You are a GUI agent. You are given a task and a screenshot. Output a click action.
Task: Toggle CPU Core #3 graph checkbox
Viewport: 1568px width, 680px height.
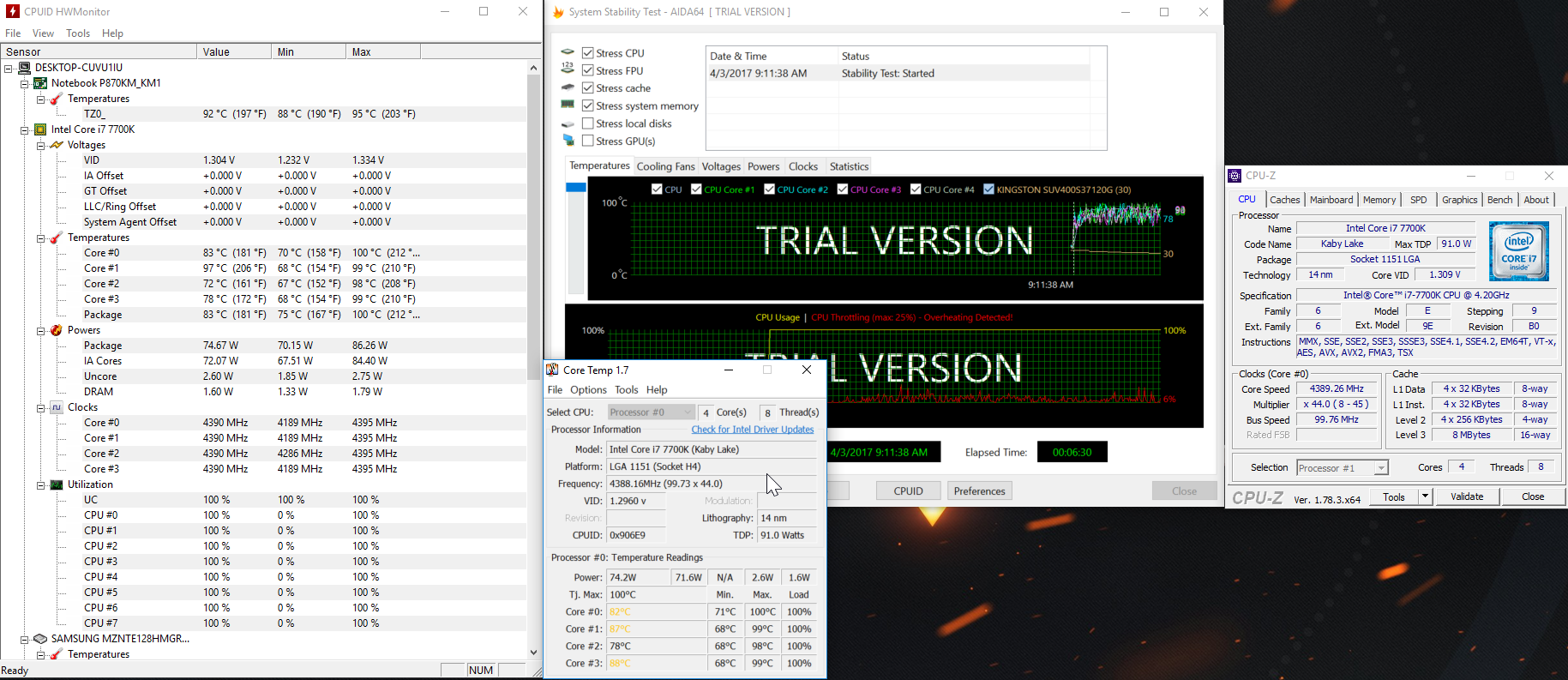point(843,190)
